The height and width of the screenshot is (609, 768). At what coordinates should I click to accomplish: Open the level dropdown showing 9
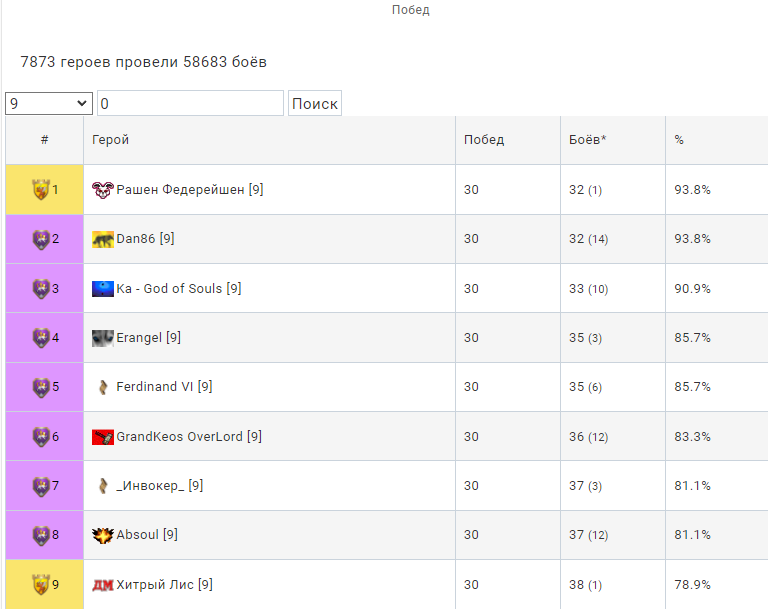point(49,103)
